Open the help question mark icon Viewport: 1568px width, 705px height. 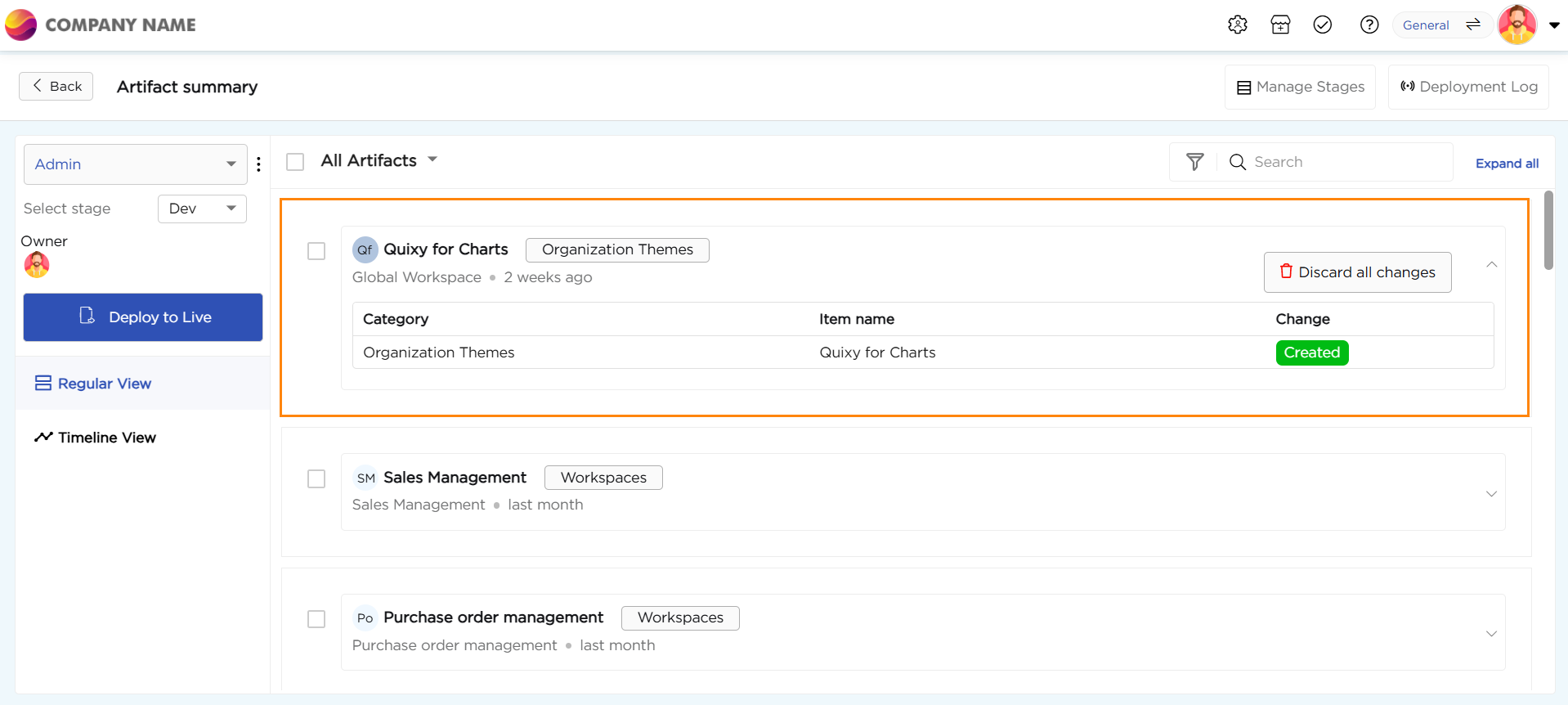tap(1369, 25)
